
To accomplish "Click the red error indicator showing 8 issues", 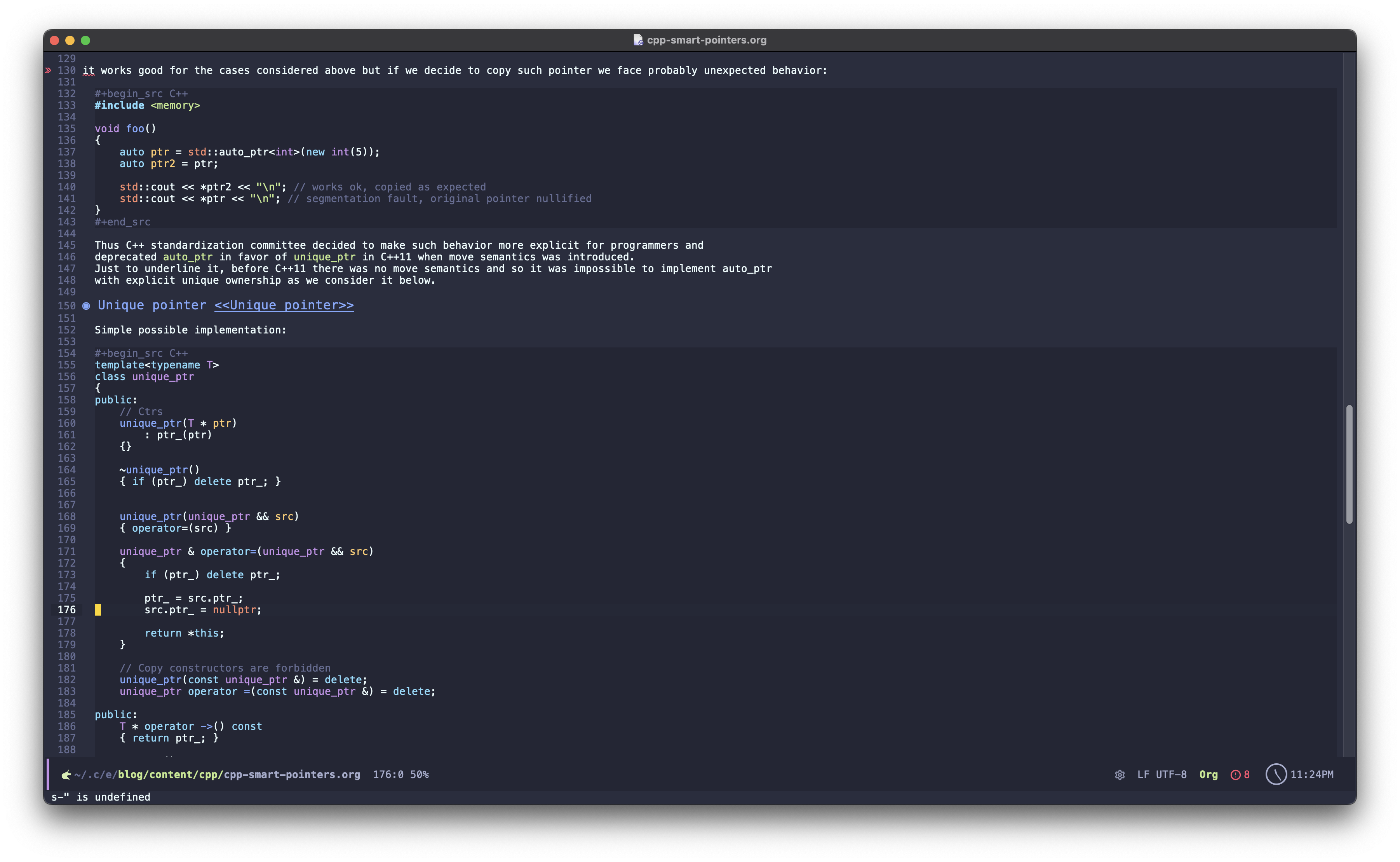I will (1240, 775).
